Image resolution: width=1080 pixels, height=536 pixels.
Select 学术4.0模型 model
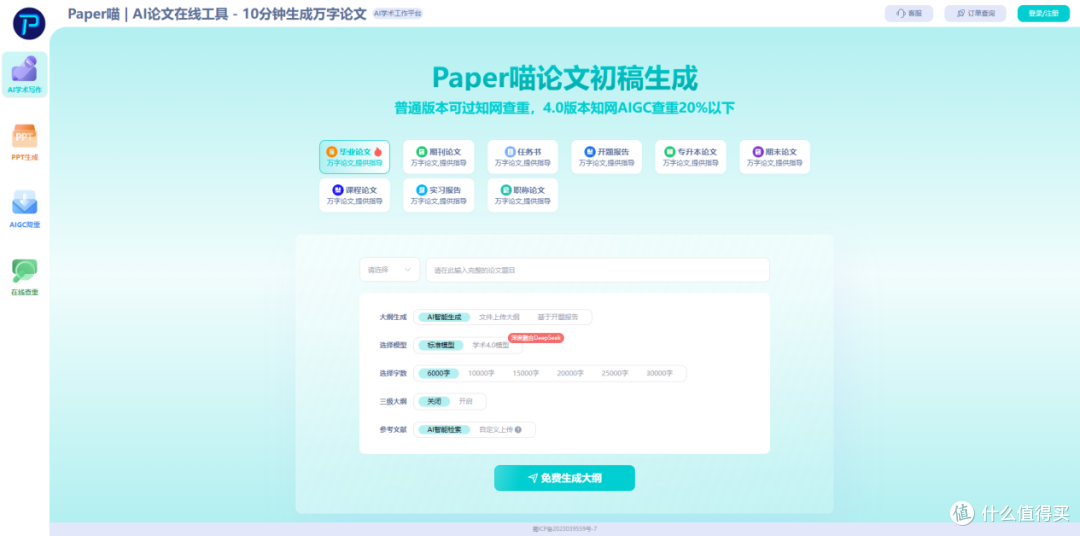tap(490, 345)
